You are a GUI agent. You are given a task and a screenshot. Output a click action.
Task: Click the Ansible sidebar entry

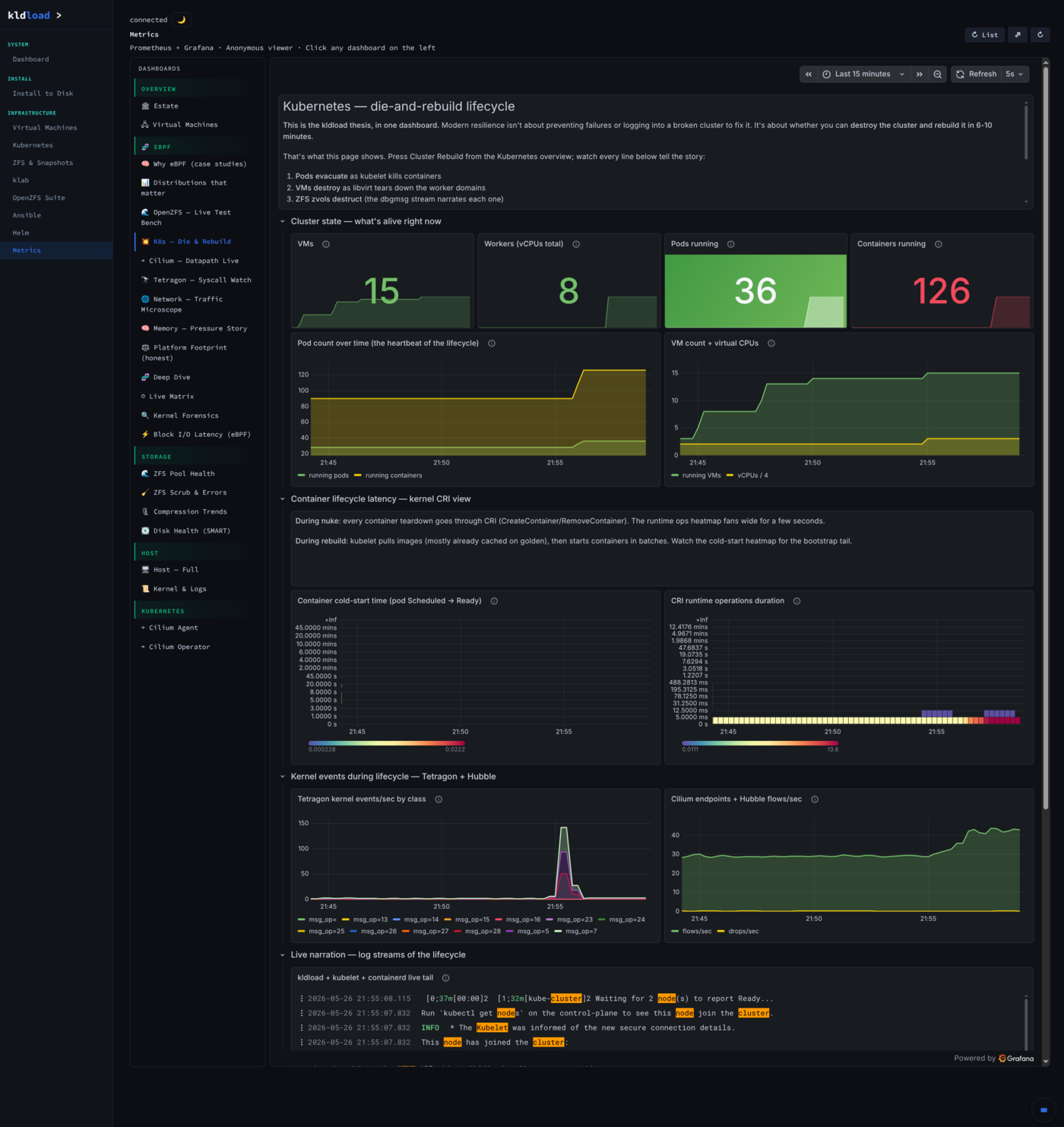(x=27, y=215)
